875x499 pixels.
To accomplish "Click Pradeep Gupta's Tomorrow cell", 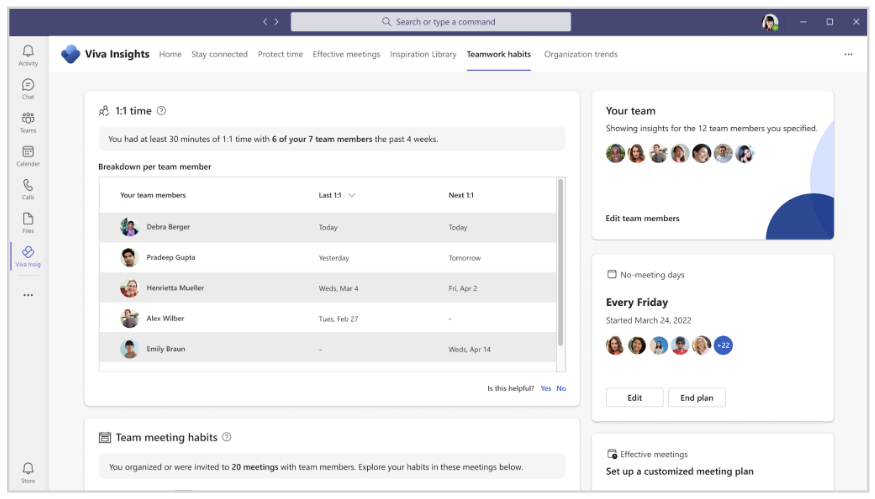I will coord(464,258).
